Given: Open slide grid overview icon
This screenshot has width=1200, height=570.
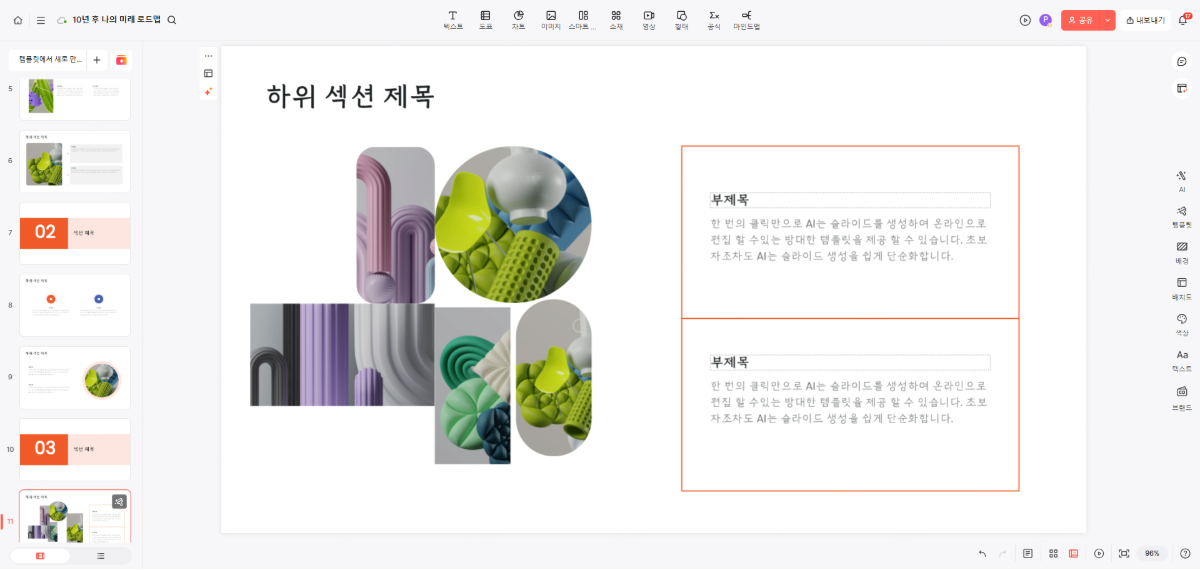Looking at the screenshot, I should 1053,553.
